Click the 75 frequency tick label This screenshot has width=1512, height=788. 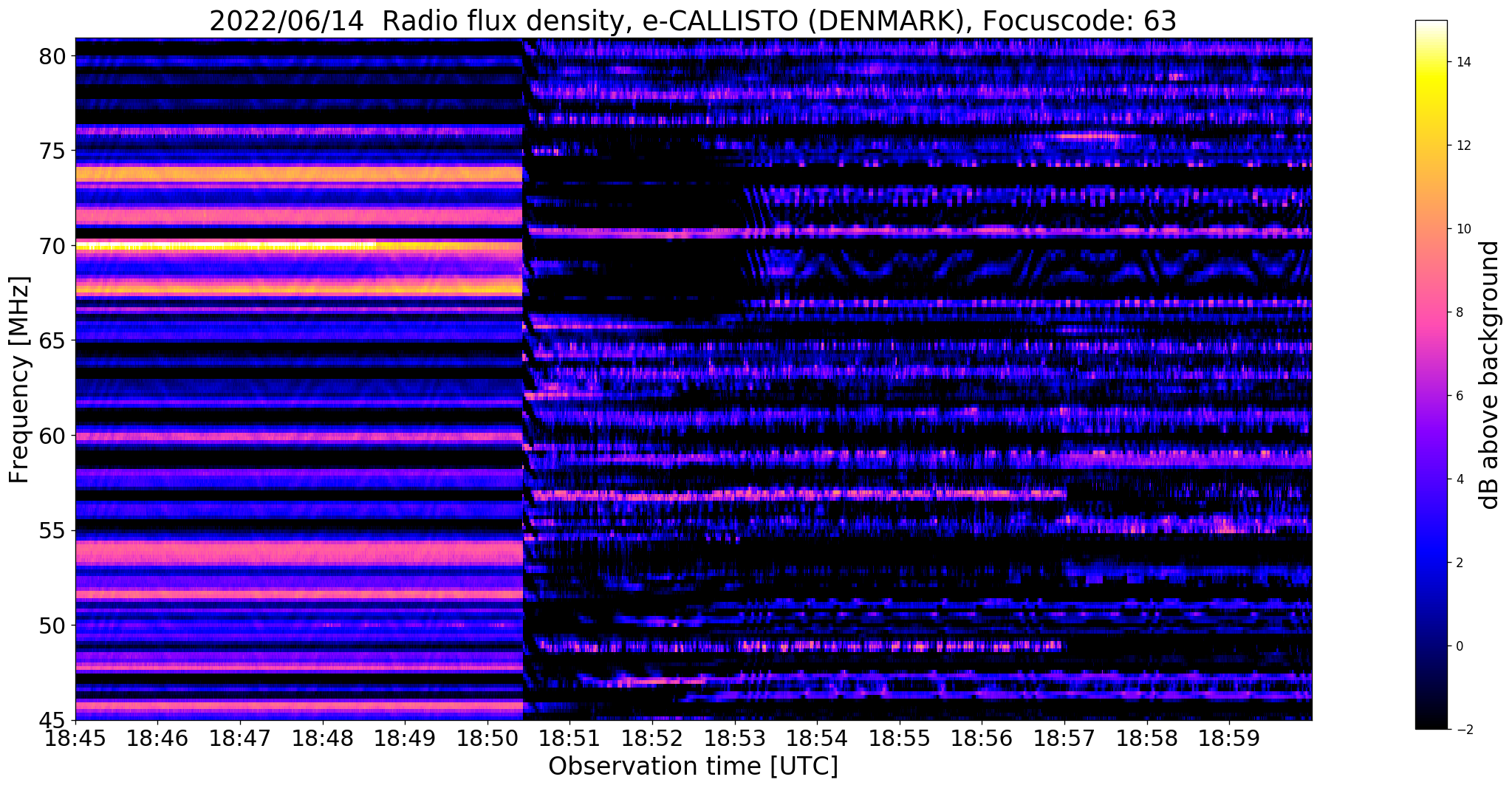[x=52, y=151]
